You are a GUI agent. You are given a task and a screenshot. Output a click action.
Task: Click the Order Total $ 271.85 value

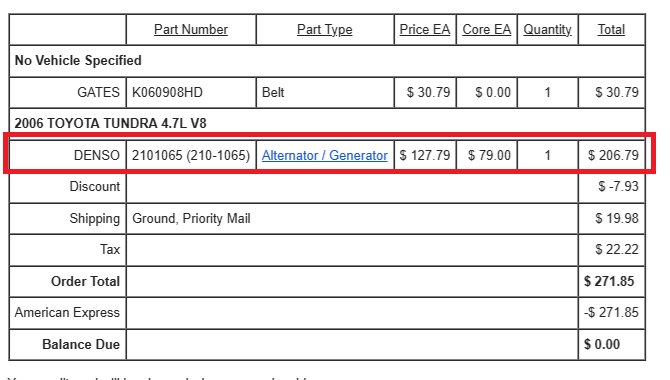pyautogui.click(x=609, y=281)
